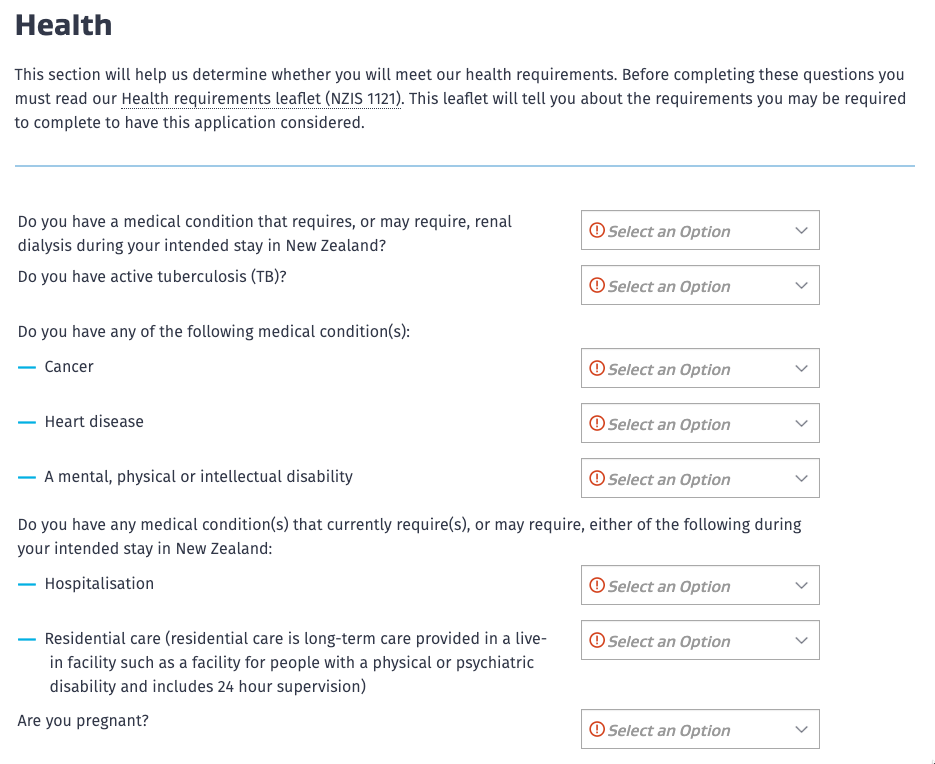Expand the Cancer dropdown arrow

click(801, 369)
